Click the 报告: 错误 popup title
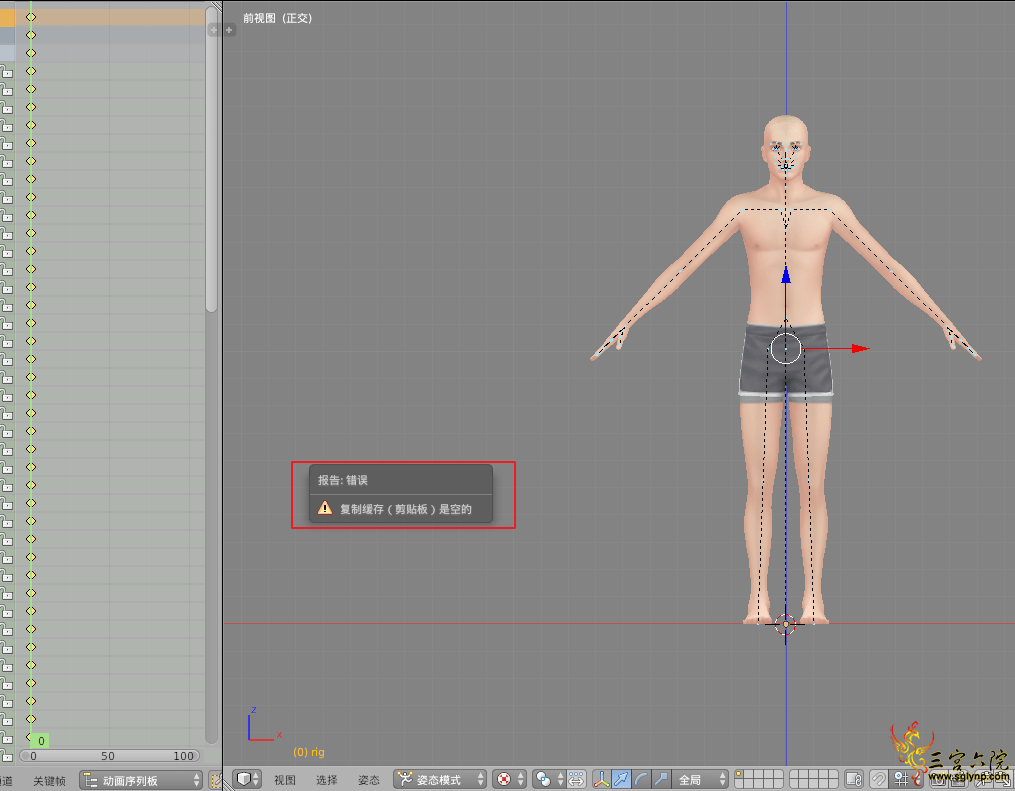This screenshot has width=1015, height=791. tap(342, 480)
